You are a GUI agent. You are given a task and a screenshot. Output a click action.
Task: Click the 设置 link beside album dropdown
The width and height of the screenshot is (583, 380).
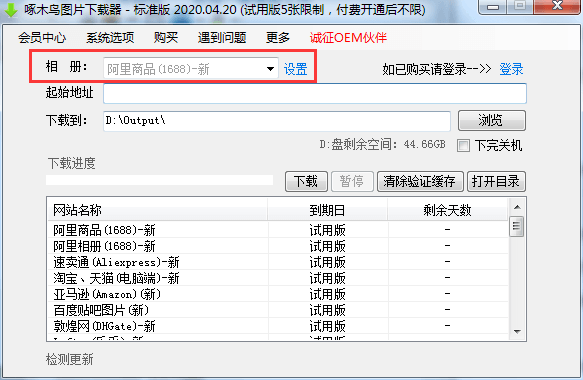(x=296, y=69)
